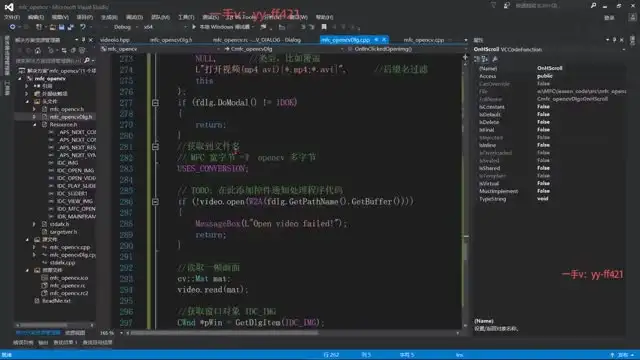Open the third menu bar item (V)
640x360 pixels.
click(x=60, y=17)
